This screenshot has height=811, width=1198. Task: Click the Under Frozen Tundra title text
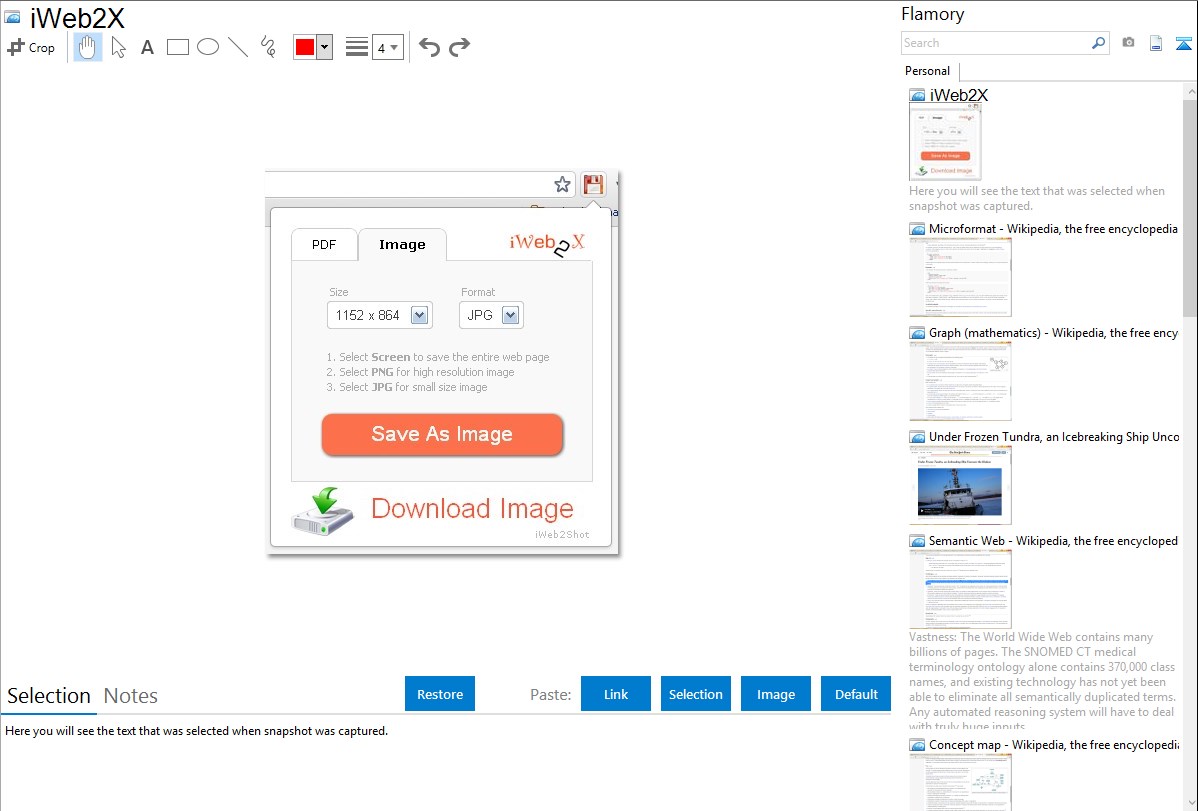[x=1054, y=437]
